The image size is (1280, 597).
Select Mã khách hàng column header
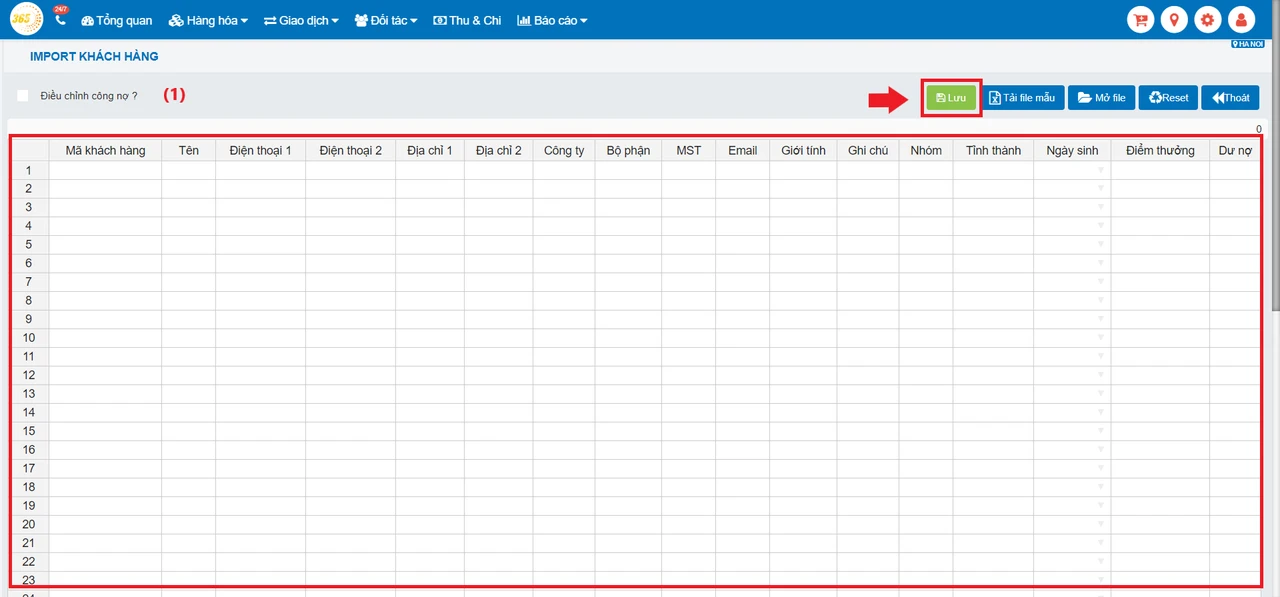point(105,151)
